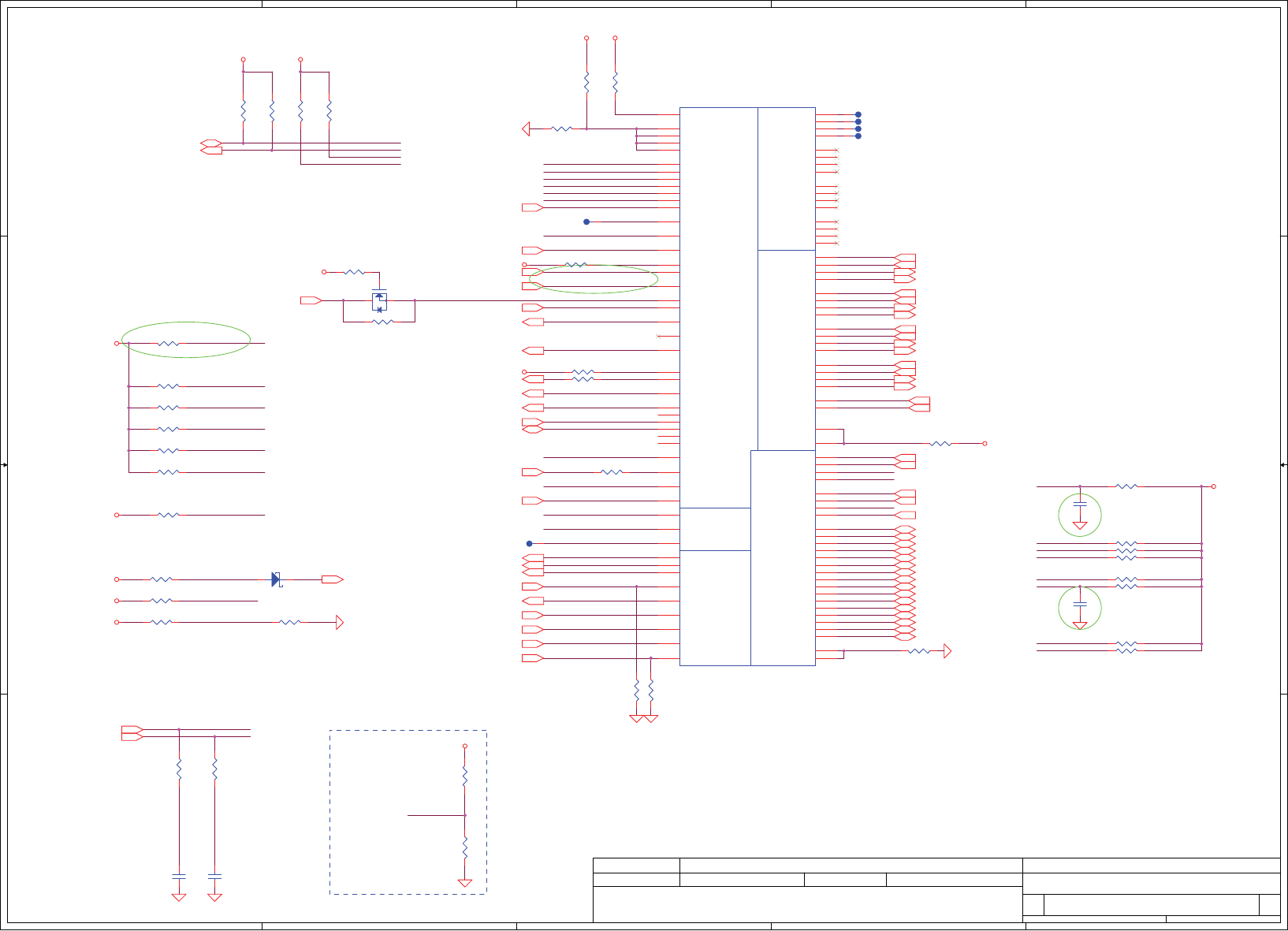Click left power node above top-left resistors
Viewport: 1288px width, 931px height.
point(244,59)
